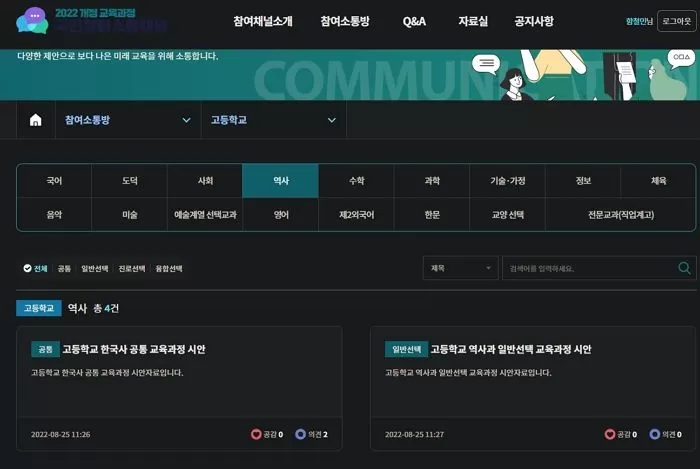Click heart 공감 icon on 한국사 공통 card
Image resolution: width=700 pixels, height=469 pixels.
point(256,434)
